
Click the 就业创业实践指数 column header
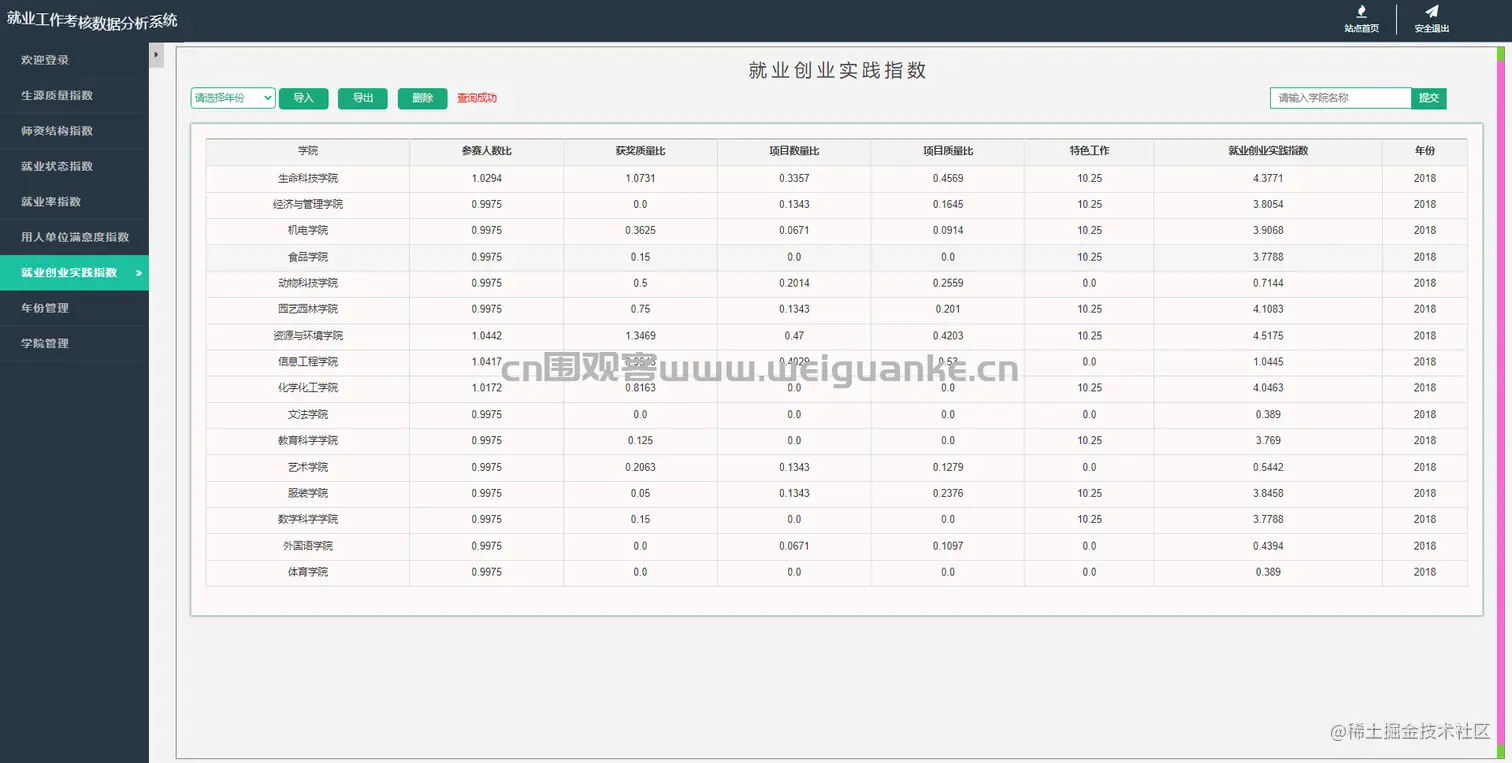point(1268,151)
